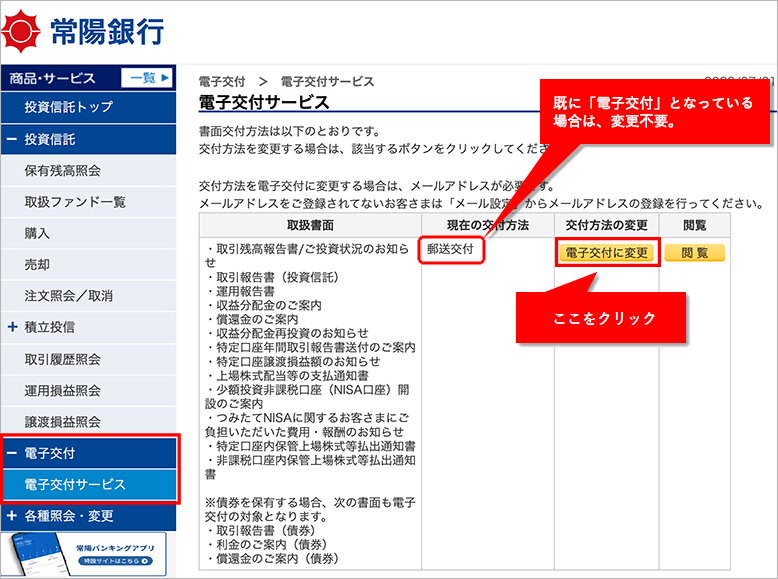Click the 郵送交付 status cell
The image size is (778, 579).
(451, 249)
